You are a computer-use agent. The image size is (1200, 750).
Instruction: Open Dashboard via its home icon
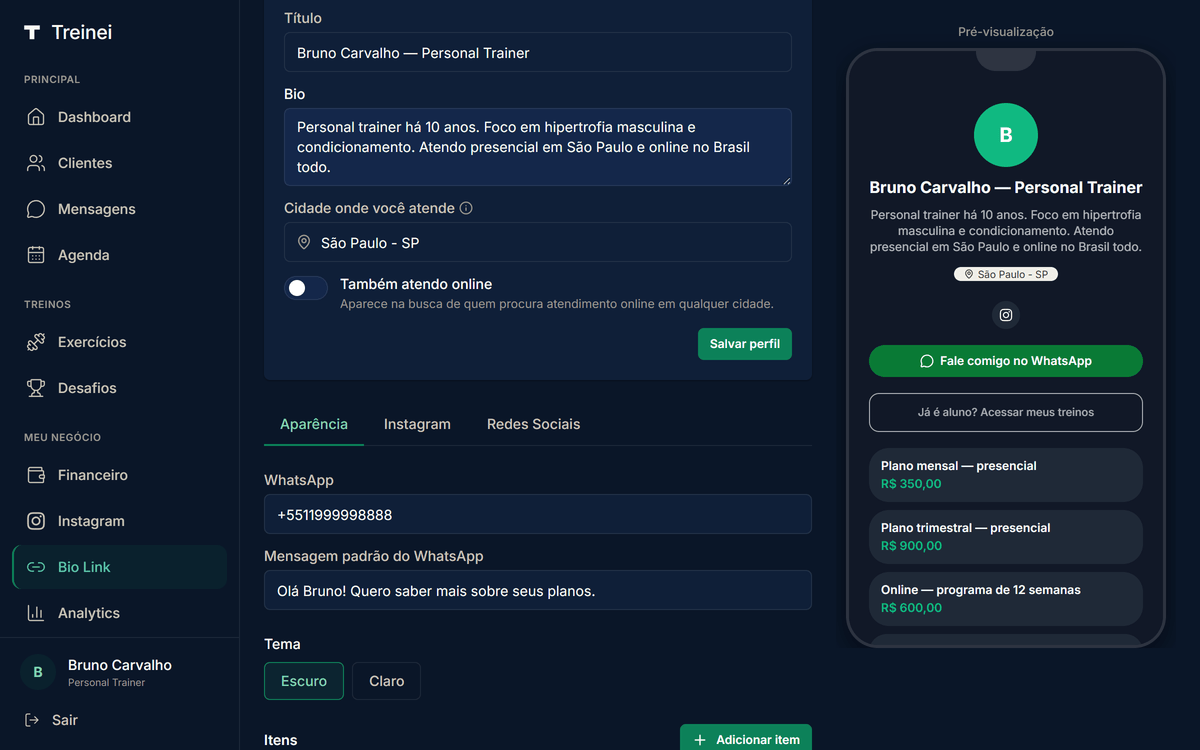coord(36,117)
